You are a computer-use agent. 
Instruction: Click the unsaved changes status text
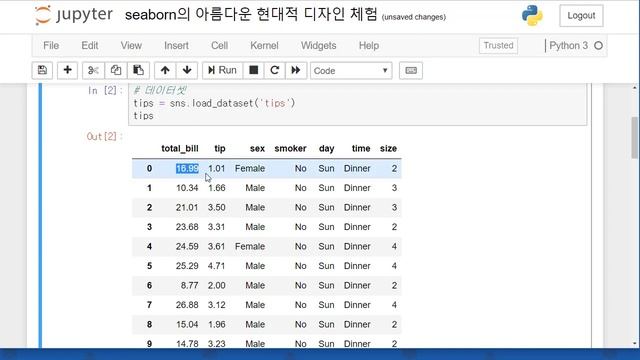tap(414, 17)
